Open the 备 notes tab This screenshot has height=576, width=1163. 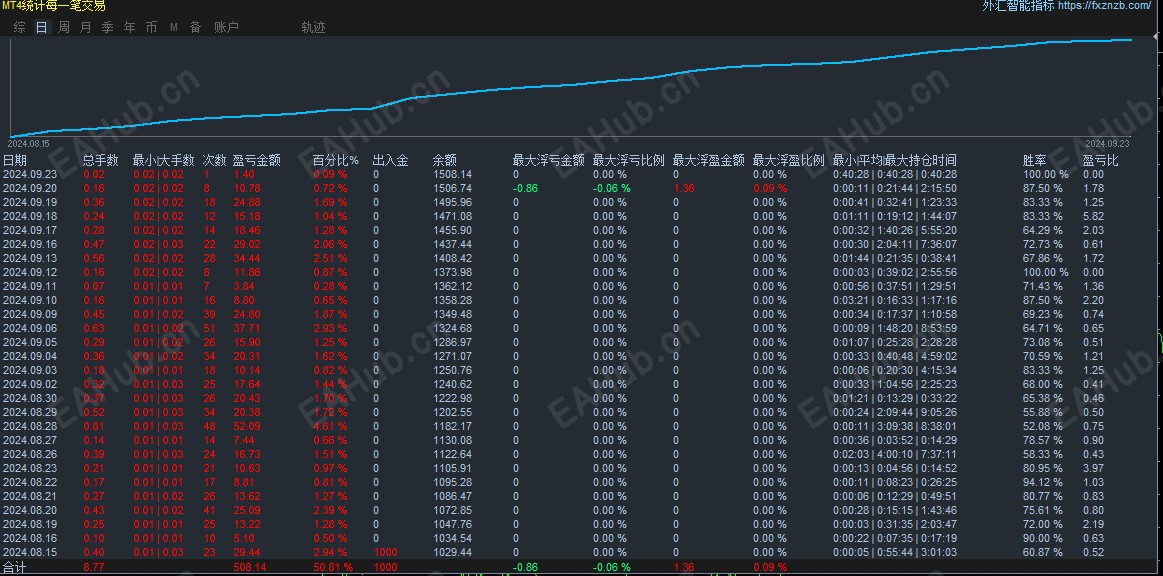pyautogui.click(x=195, y=27)
